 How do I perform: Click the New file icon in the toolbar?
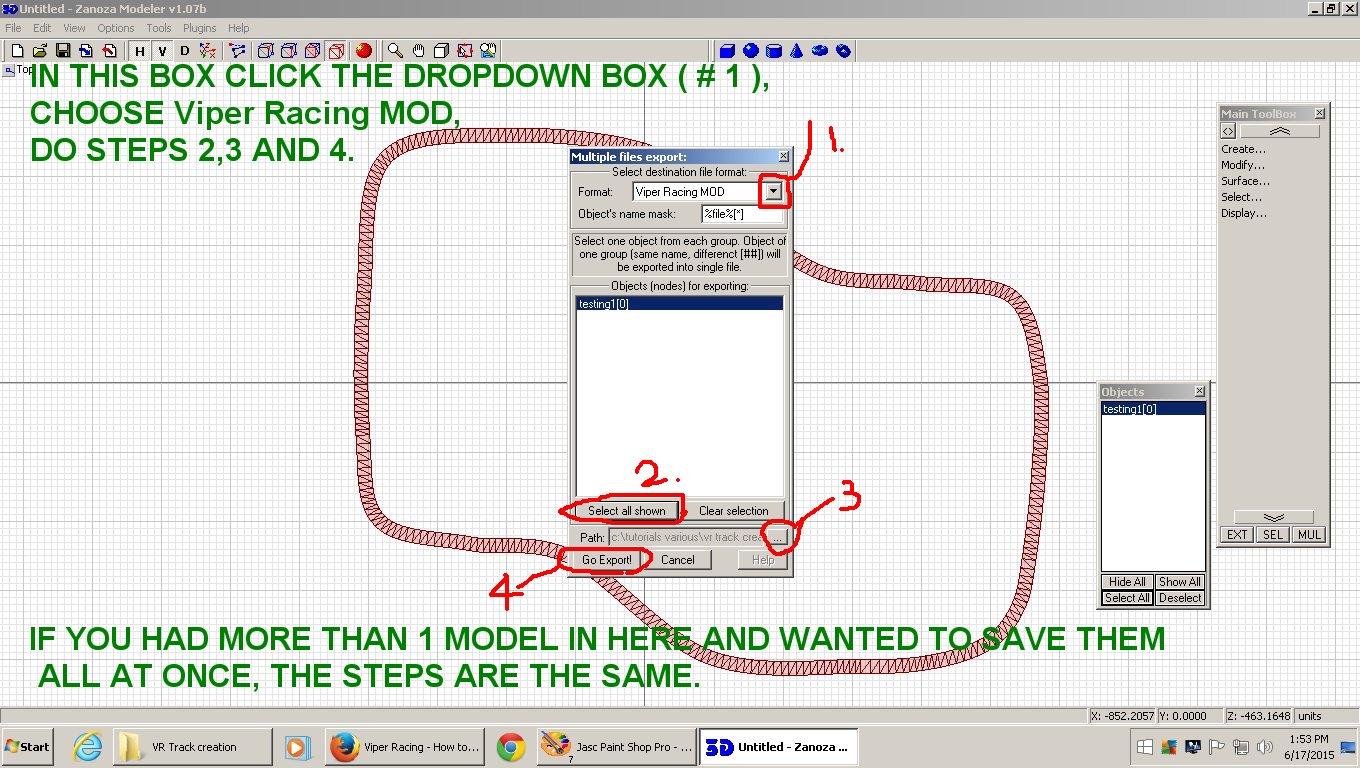17,50
